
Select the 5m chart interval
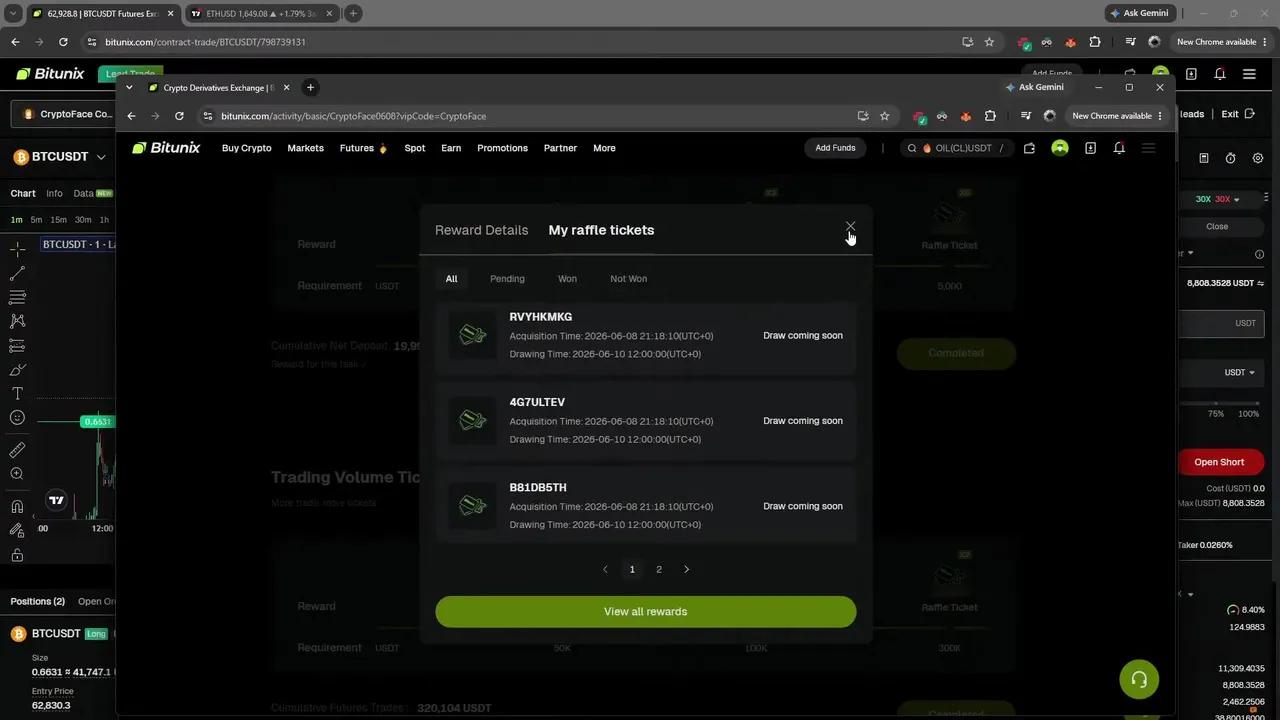tap(36, 220)
